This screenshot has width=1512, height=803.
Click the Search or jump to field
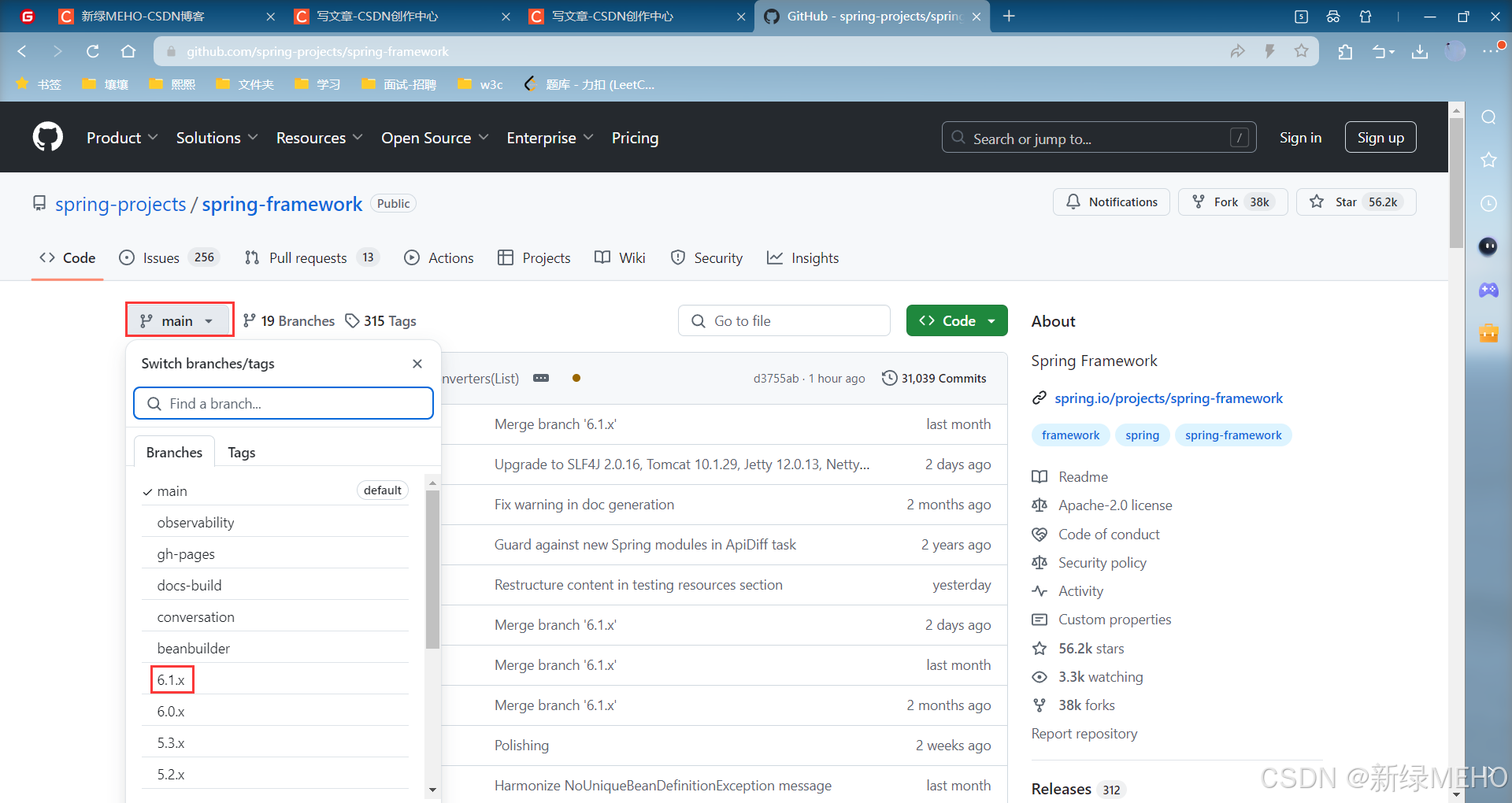[x=1099, y=138]
